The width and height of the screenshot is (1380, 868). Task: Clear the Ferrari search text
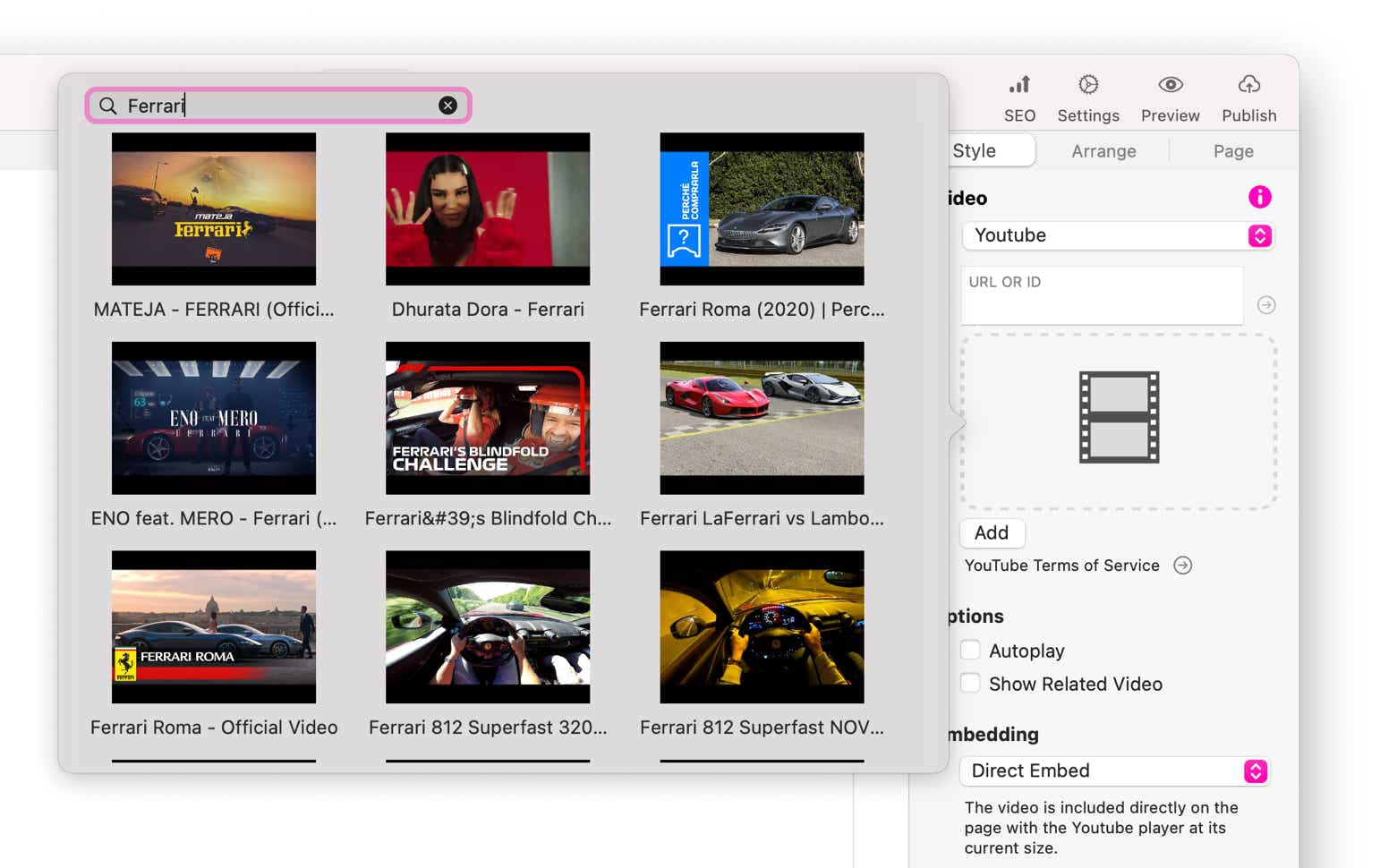tap(447, 106)
